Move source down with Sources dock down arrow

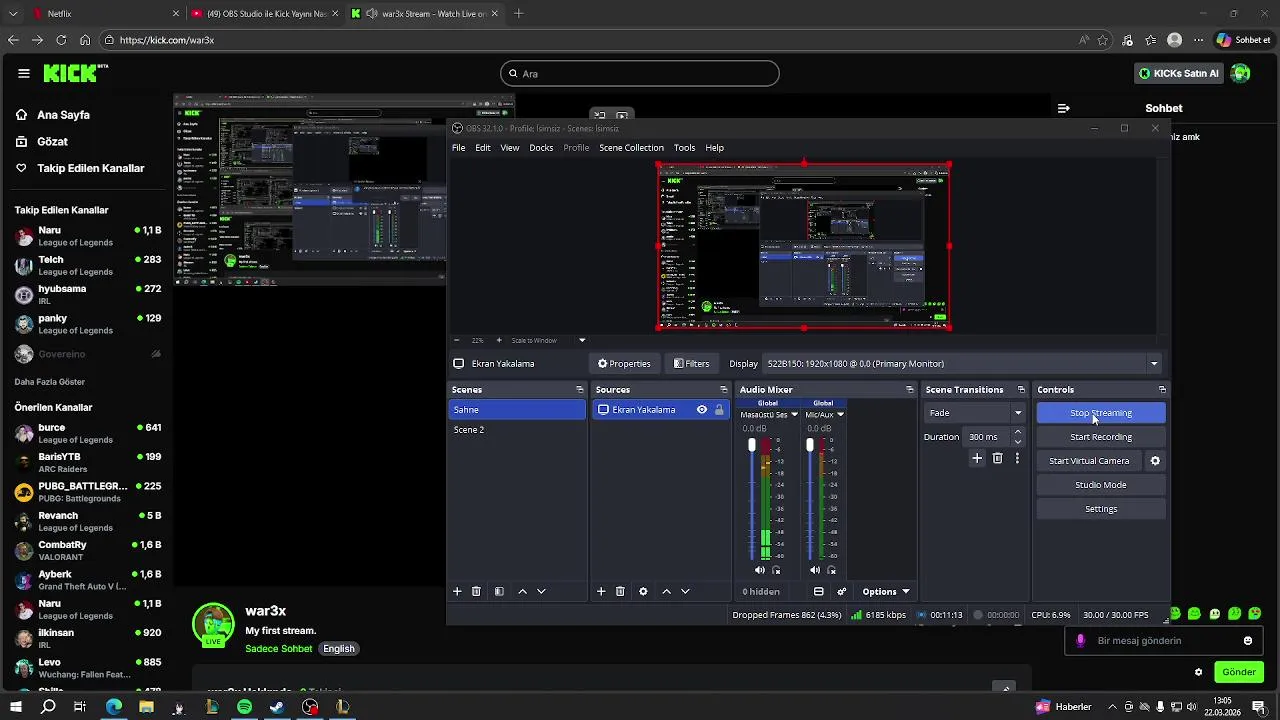click(x=685, y=592)
